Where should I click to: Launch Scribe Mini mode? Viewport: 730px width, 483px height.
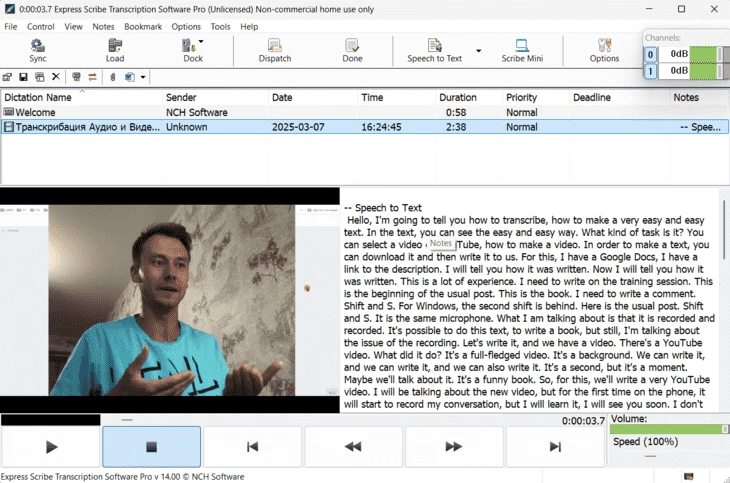(x=522, y=50)
